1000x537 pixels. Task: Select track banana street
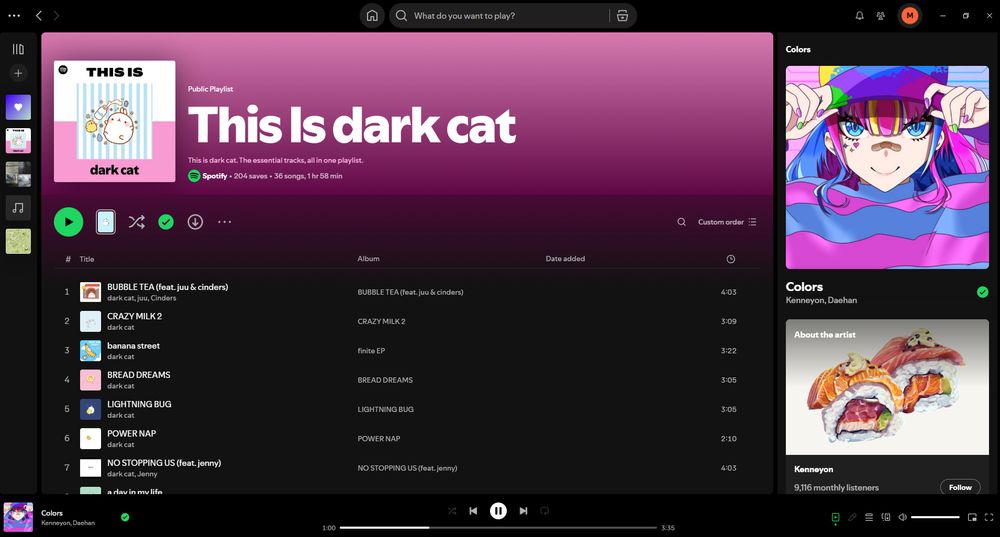(408, 351)
